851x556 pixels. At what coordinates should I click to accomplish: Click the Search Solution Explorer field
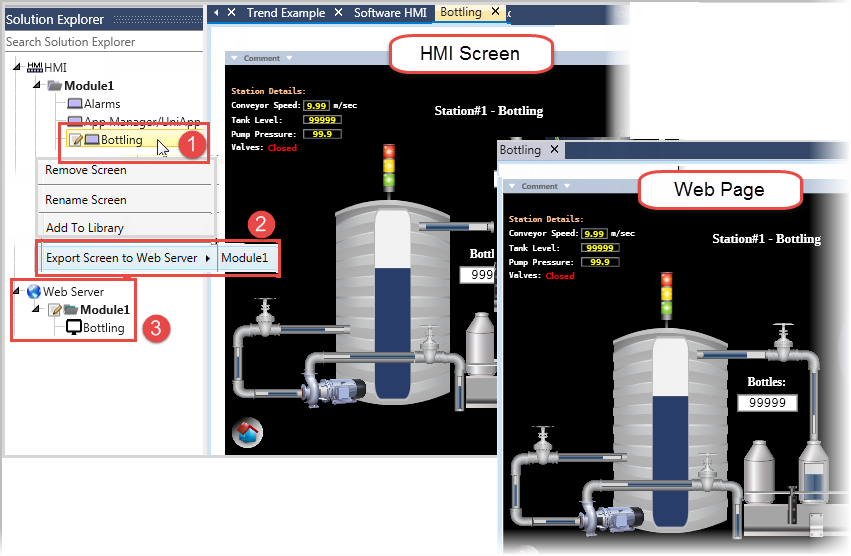coord(104,42)
